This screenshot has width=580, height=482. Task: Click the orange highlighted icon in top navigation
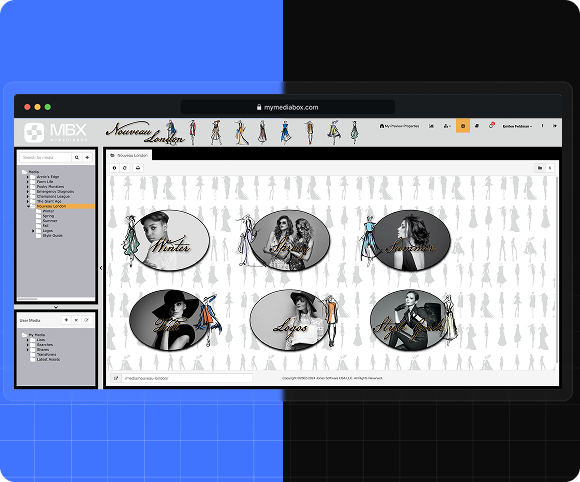pos(463,126)
